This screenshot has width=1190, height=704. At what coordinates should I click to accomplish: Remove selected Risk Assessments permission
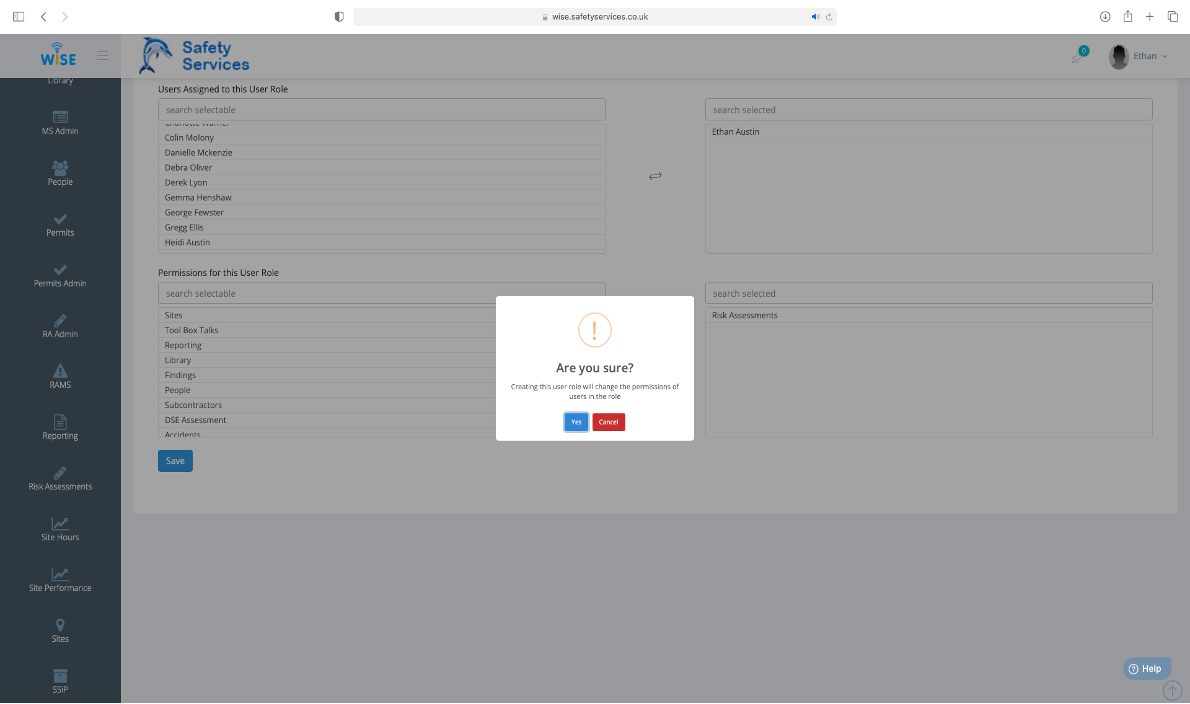[929, 315]
